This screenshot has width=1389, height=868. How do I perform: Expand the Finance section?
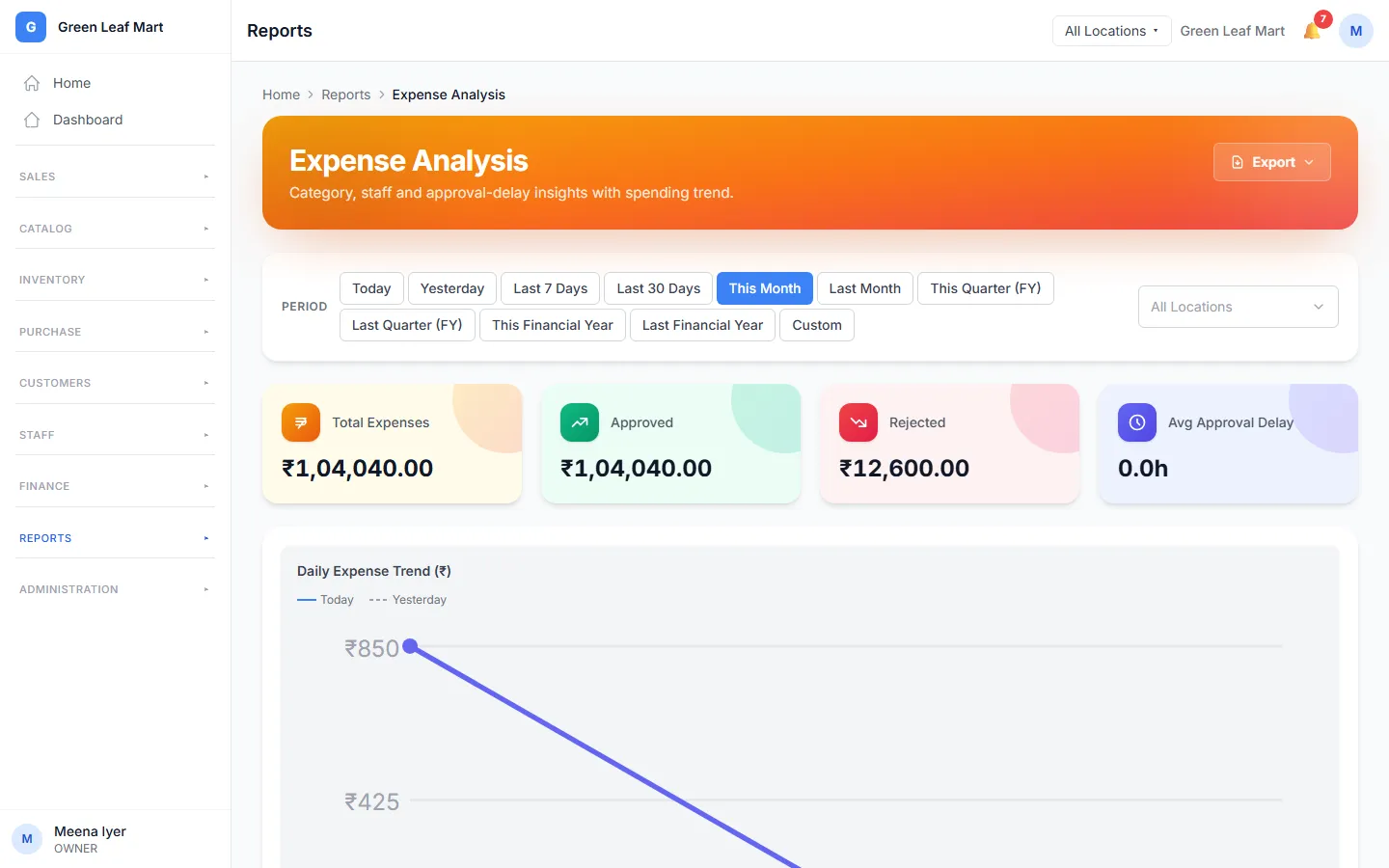(115, 486)
